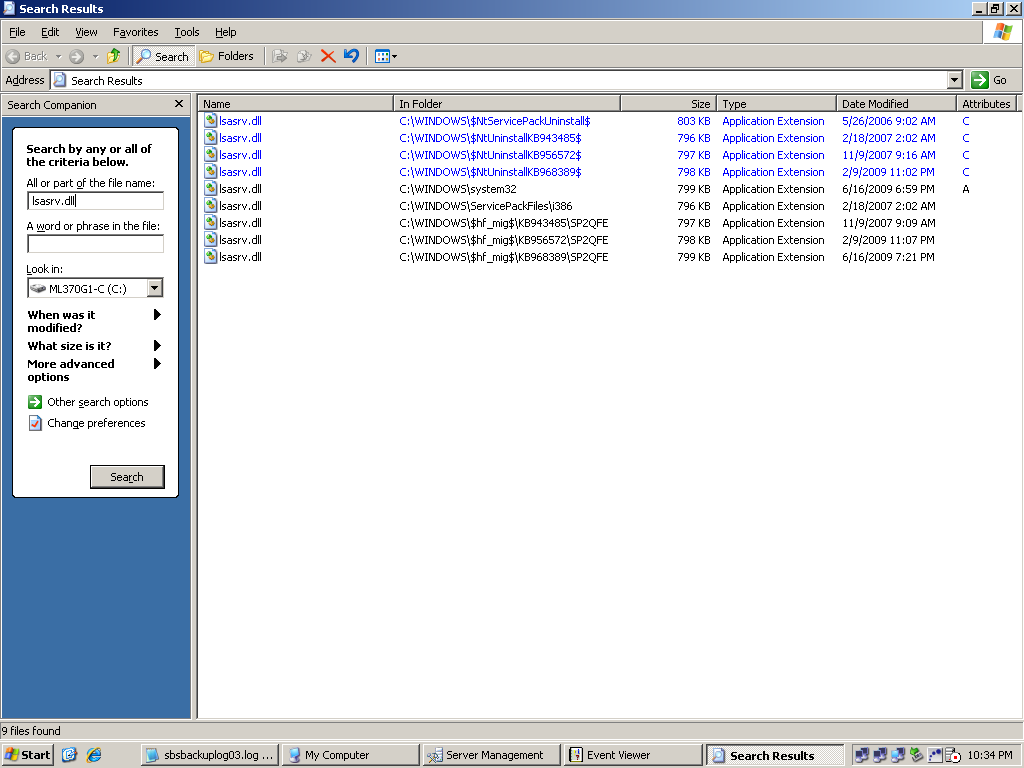The image size is (1024, 768).
Task: Select lsasrv.dll icon in KB968389\SP2QFE row
Action: coord(210,257)
